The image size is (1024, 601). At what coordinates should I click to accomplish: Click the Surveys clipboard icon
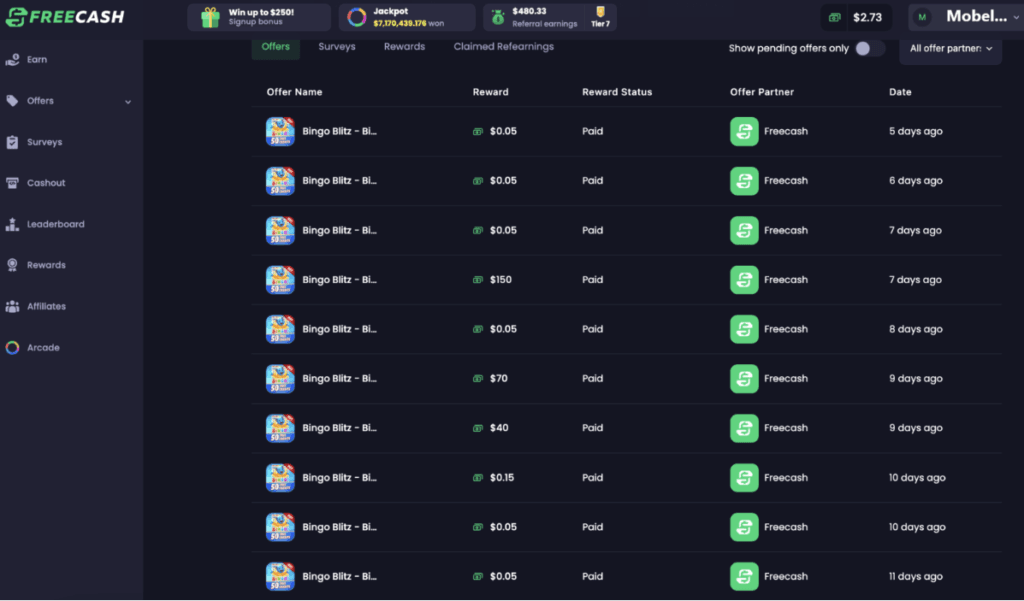[12, 142]
